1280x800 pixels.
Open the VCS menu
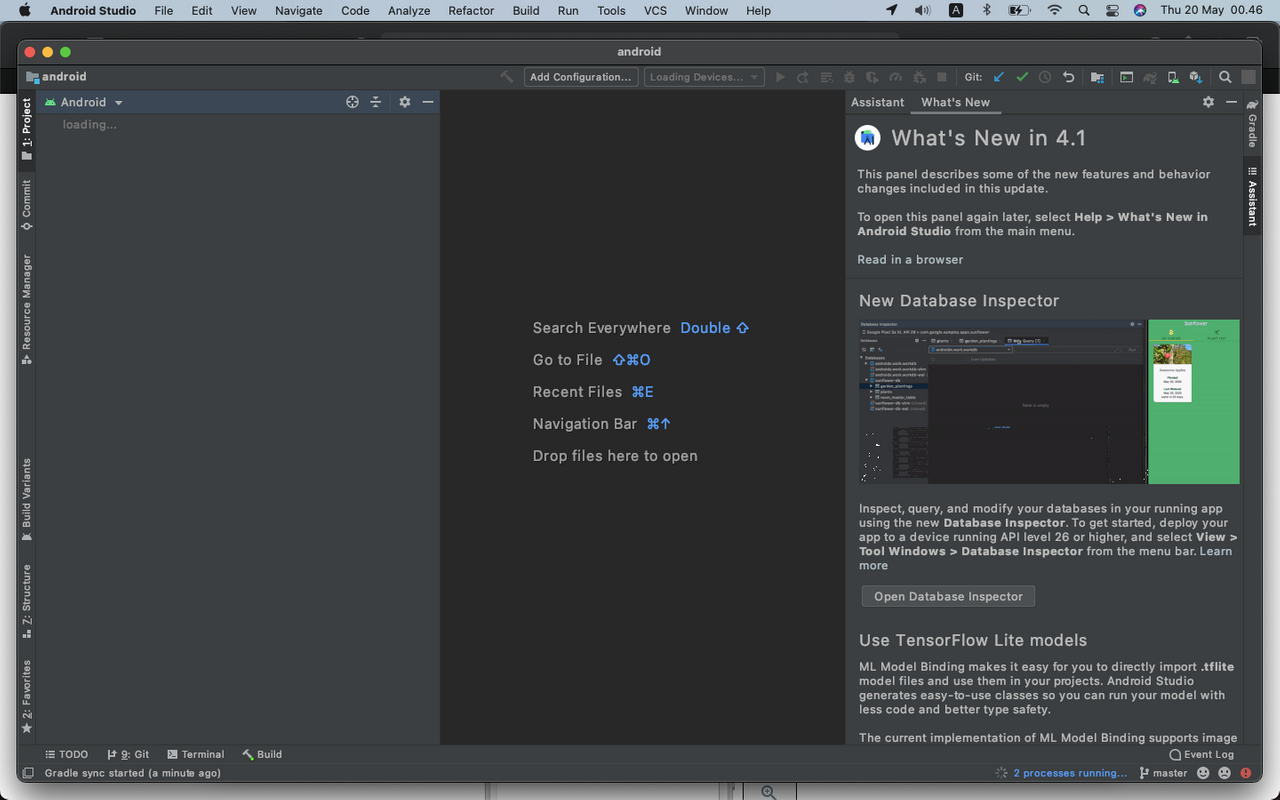655,10
